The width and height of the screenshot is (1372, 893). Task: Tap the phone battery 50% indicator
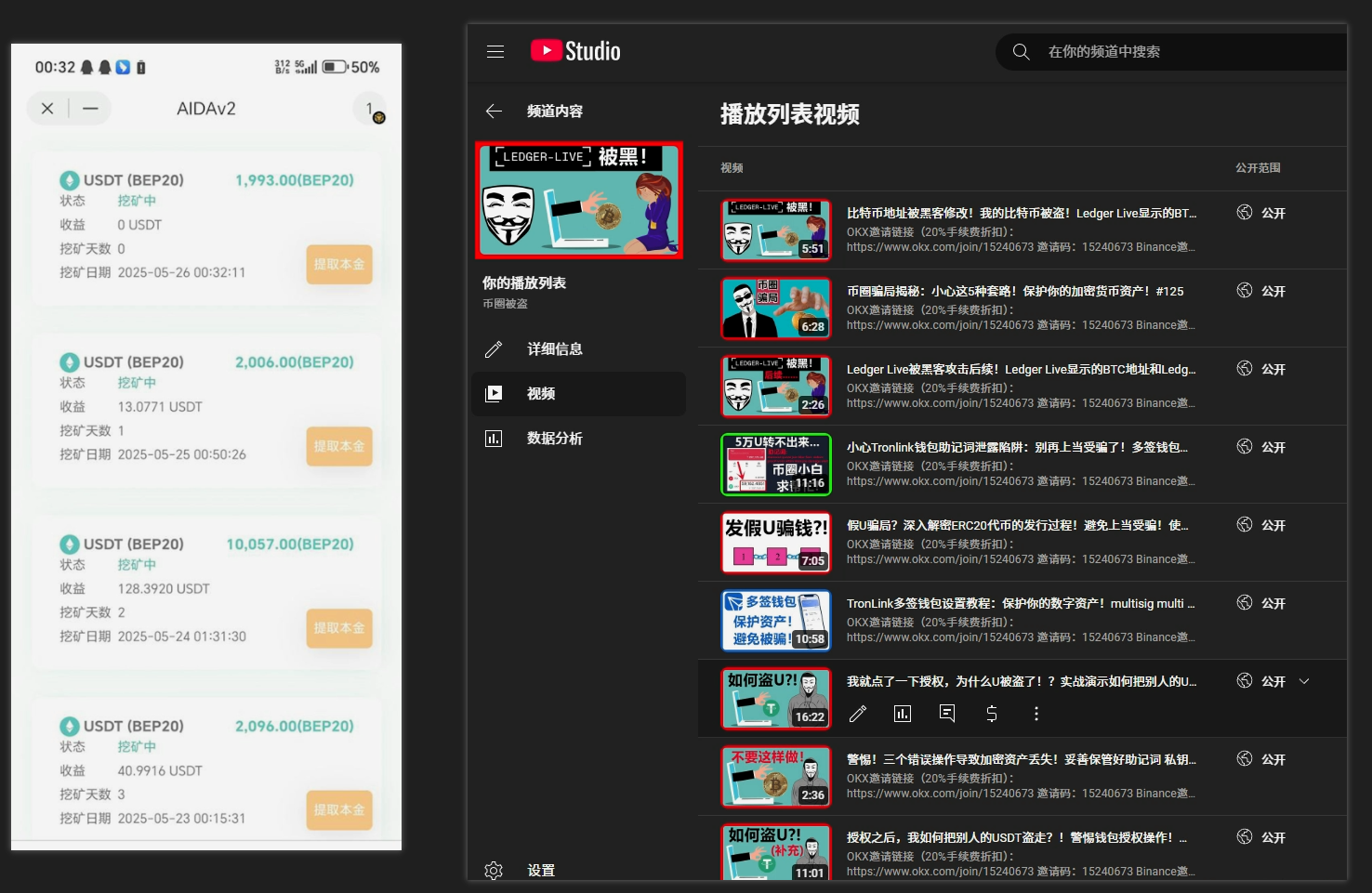(x=351, y=68)
